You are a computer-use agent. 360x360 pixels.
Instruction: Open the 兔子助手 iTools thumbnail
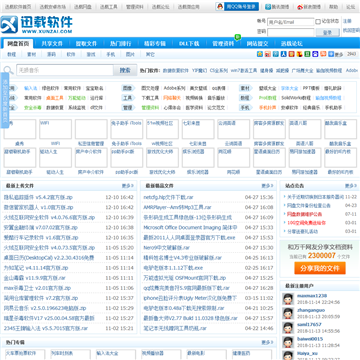(126, 129)
